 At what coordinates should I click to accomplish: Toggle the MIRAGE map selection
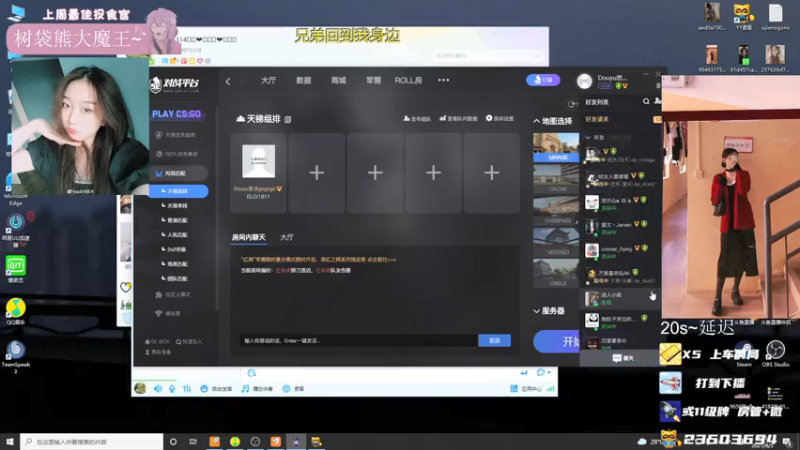tap(556, 147)
